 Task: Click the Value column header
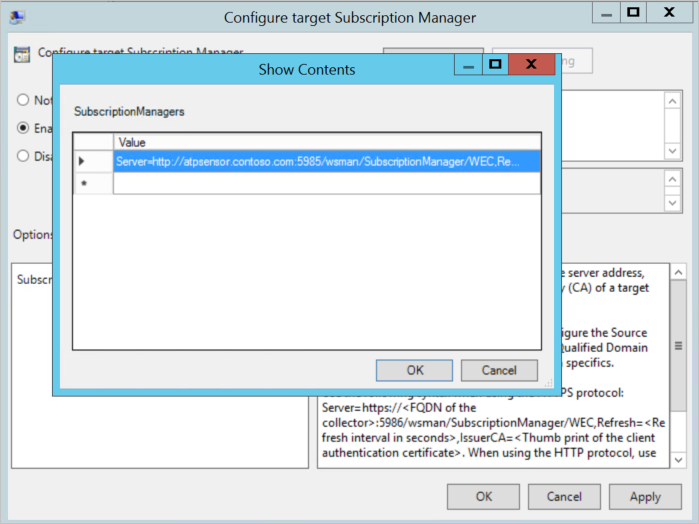(x=327, y=142)
